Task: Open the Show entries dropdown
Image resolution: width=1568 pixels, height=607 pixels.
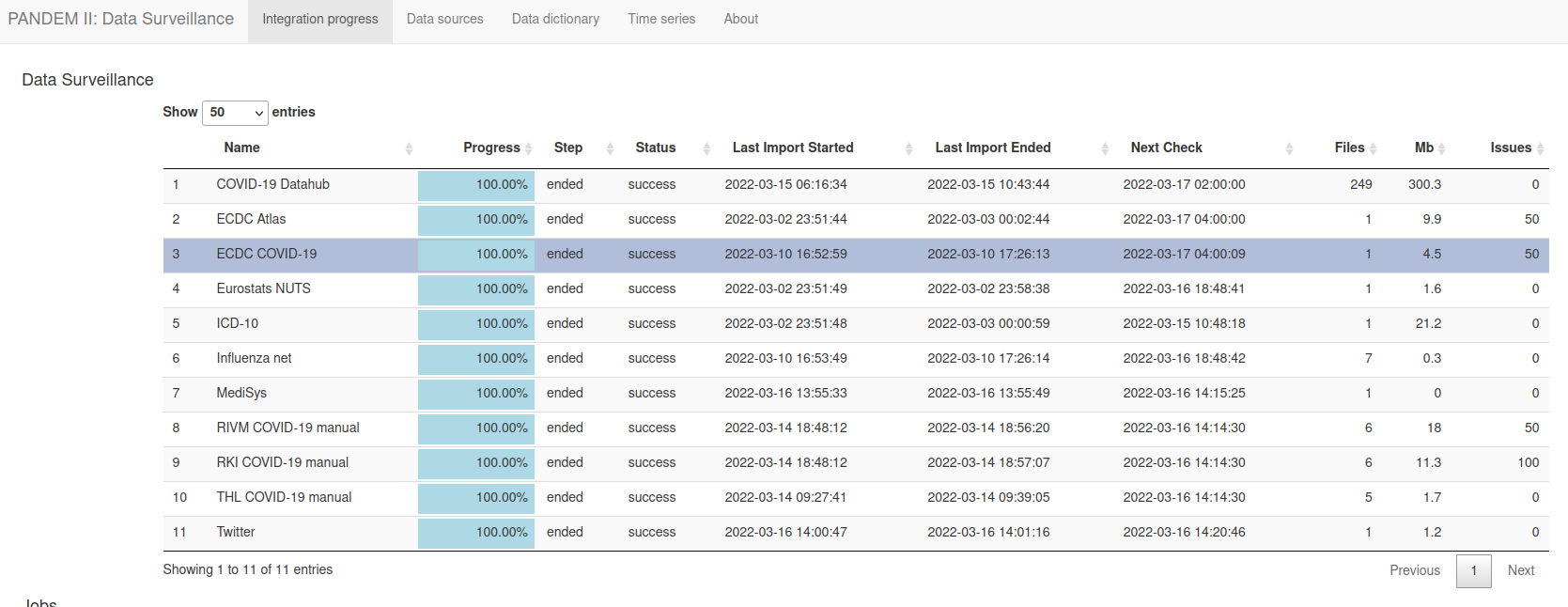Action: [x=235, y=113]
